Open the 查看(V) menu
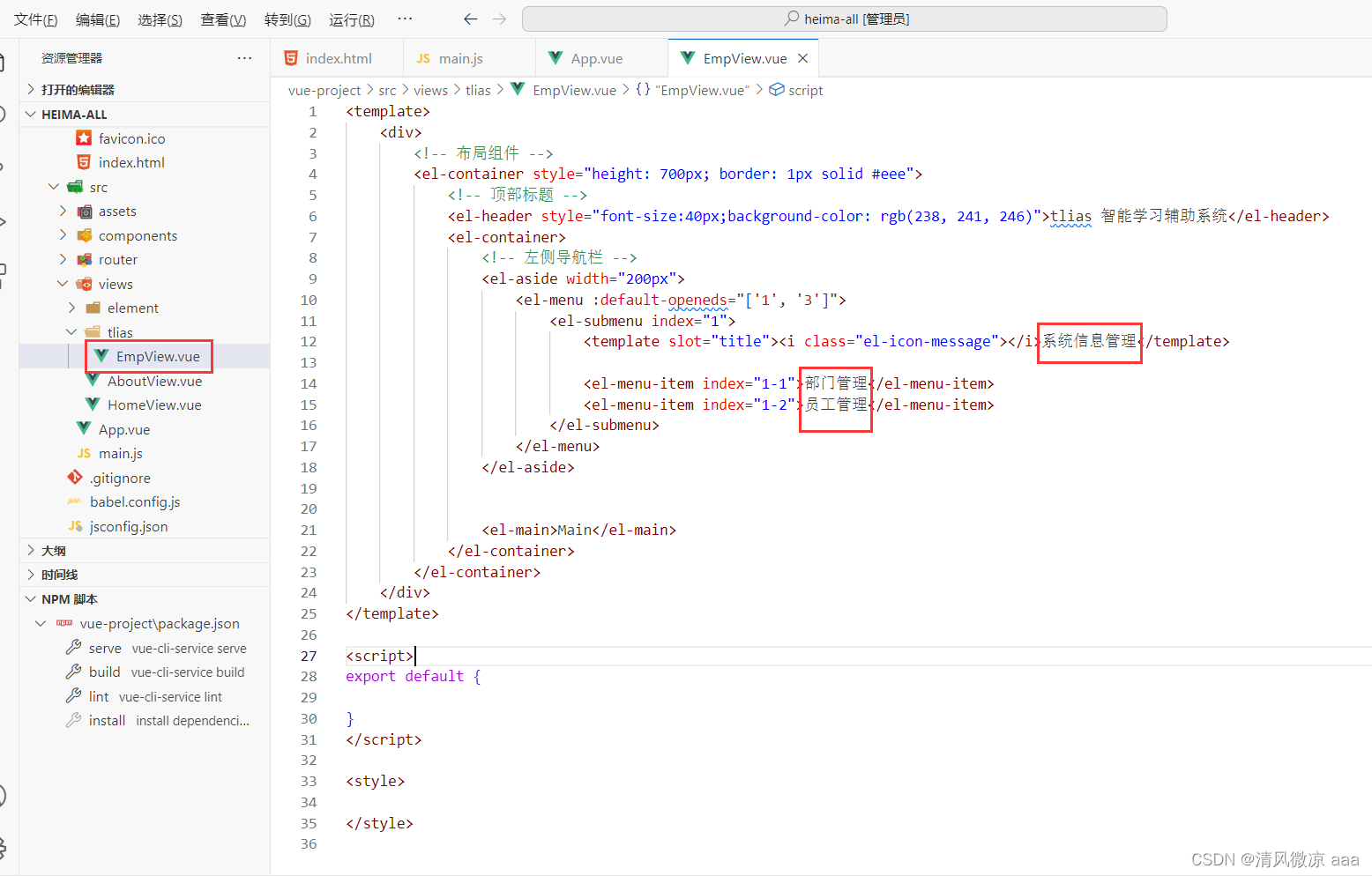 pyautogui.click(x=223, y=19)
